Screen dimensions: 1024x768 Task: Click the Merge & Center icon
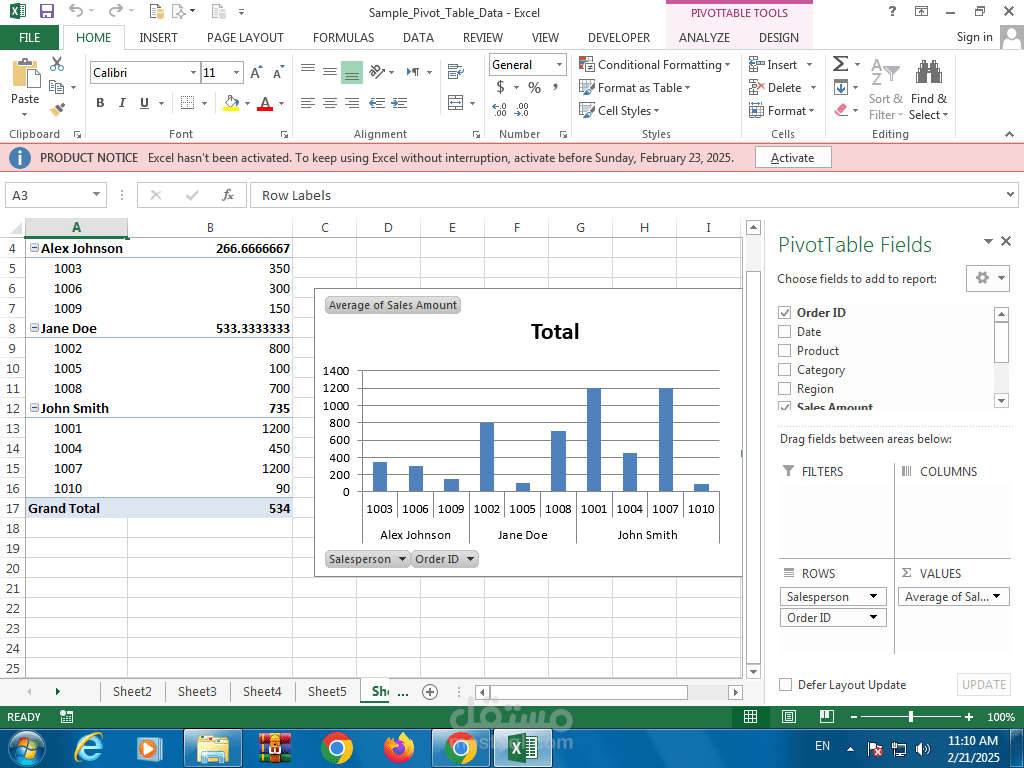coord(455,103)
